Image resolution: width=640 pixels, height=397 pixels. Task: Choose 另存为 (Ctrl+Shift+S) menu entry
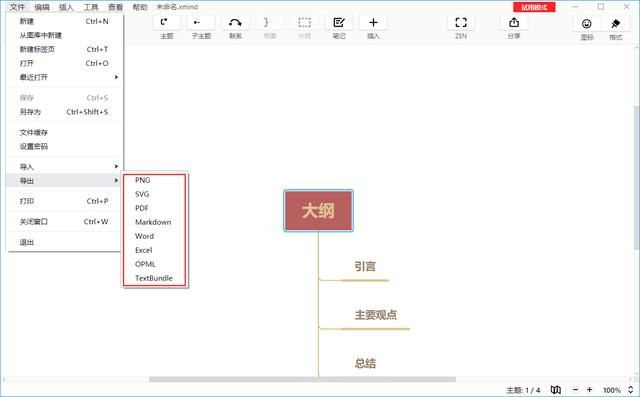(x=64, y=112)
